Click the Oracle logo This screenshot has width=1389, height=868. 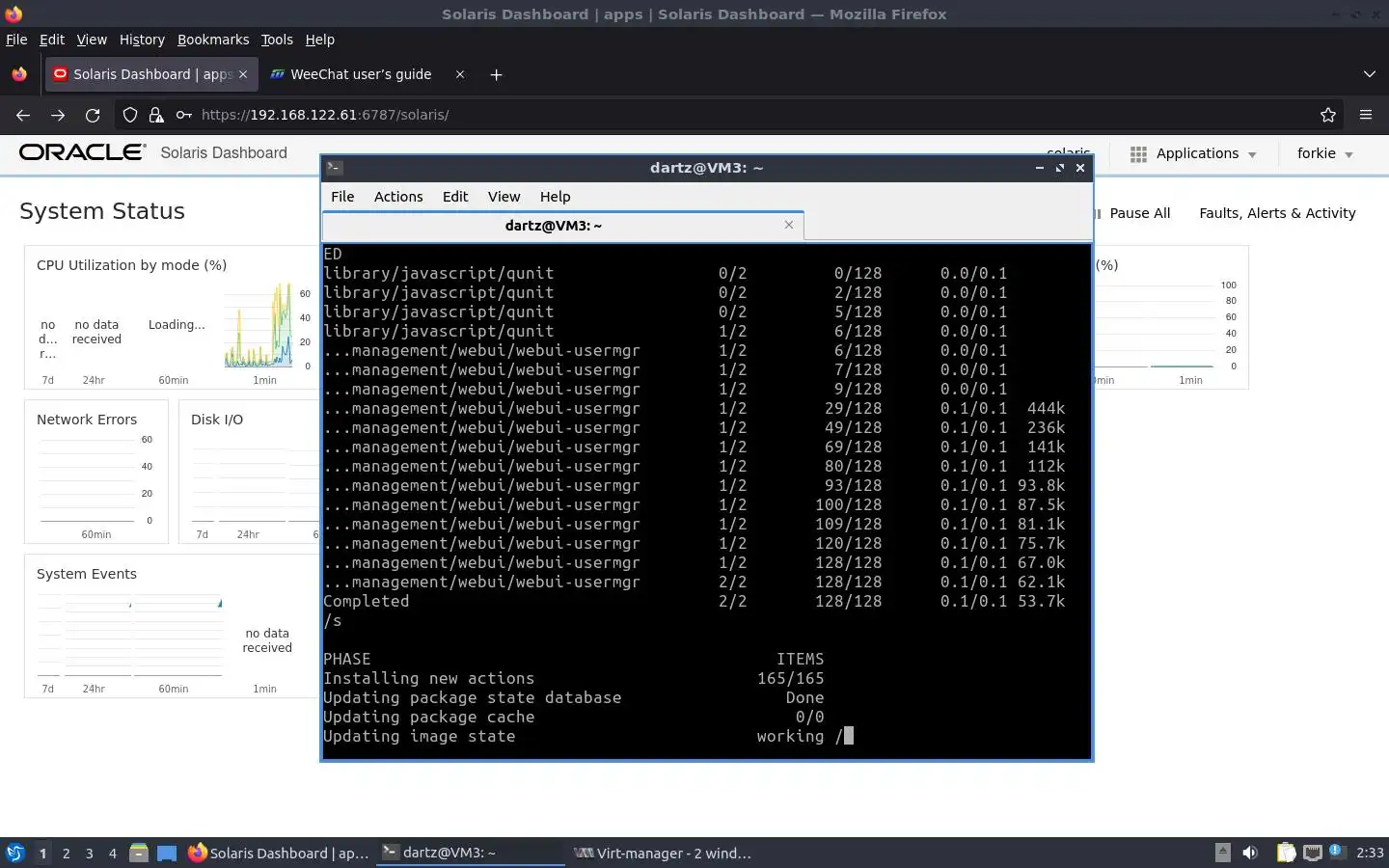(x=83, y=152)
